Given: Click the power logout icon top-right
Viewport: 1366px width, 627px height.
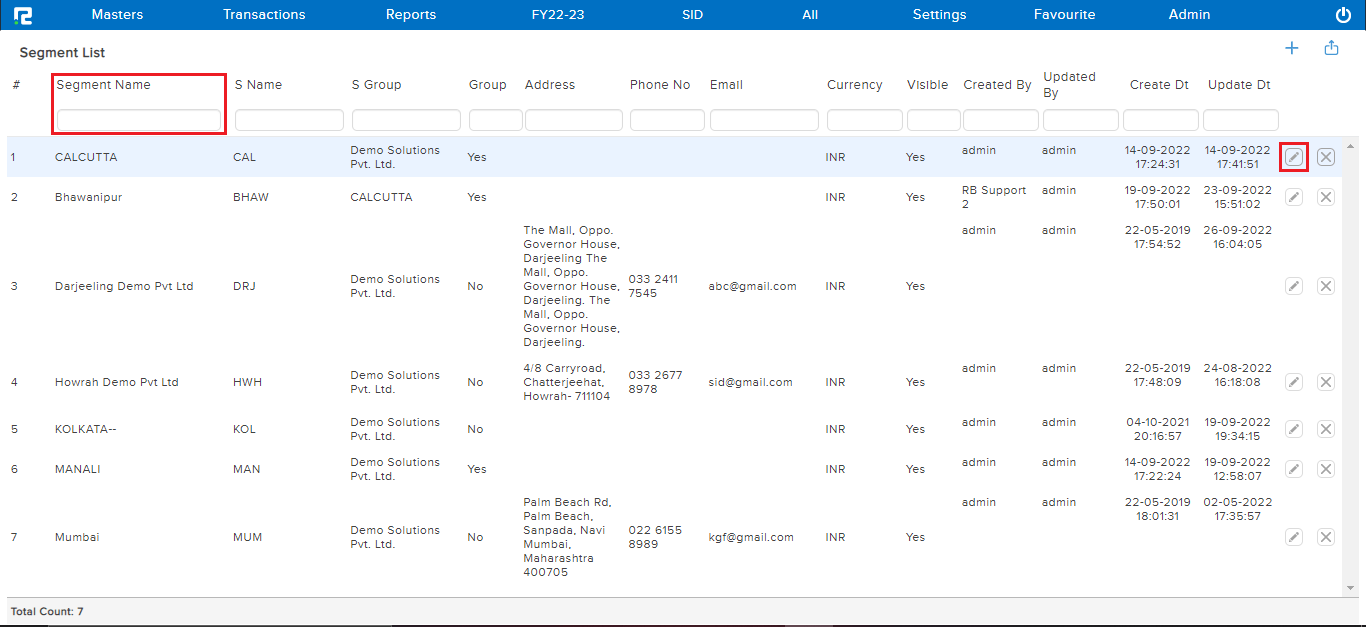Looking at the screenshot, I should point(1341,14).
